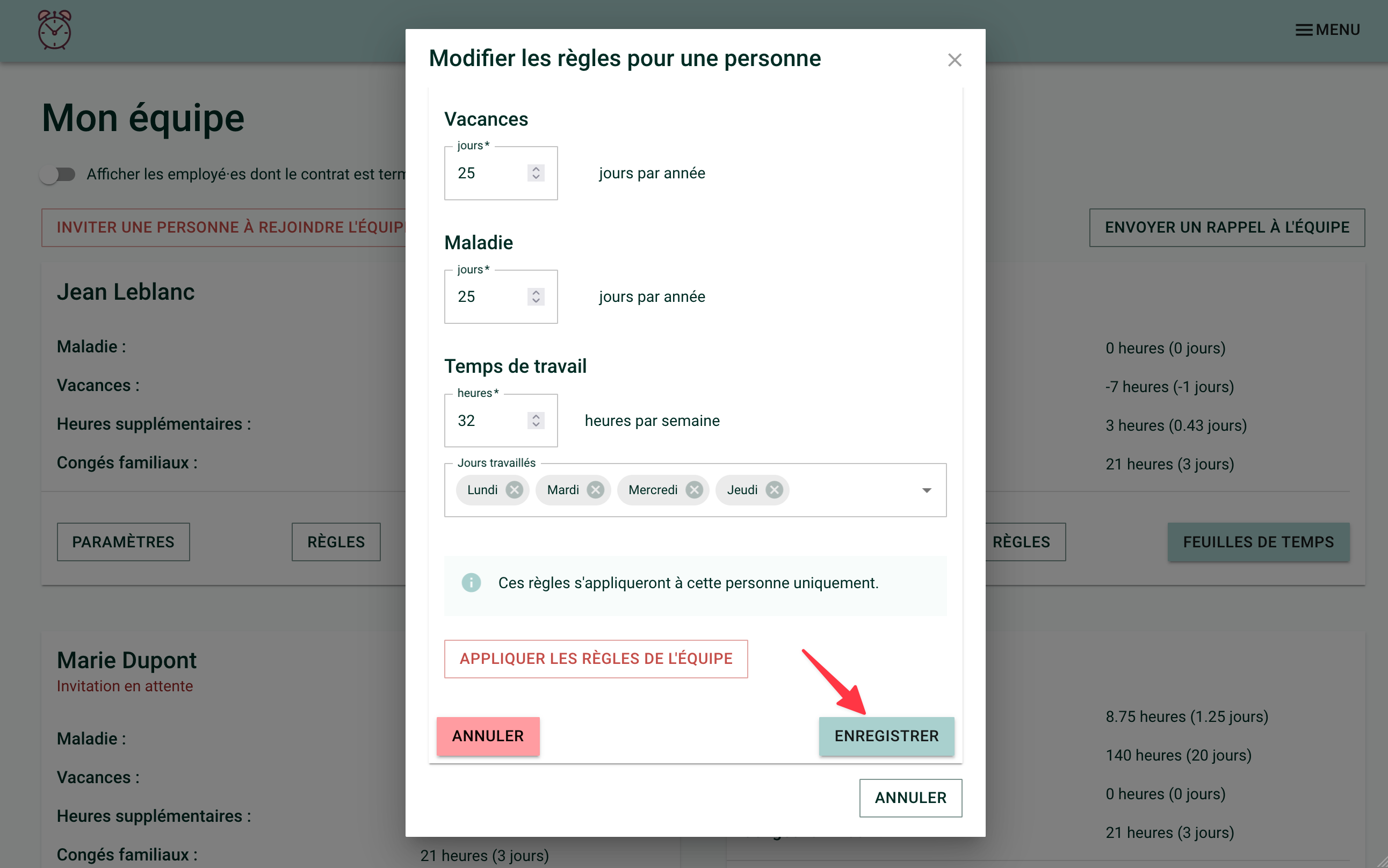Click the close icon on Mardi tag

(597, 490)
